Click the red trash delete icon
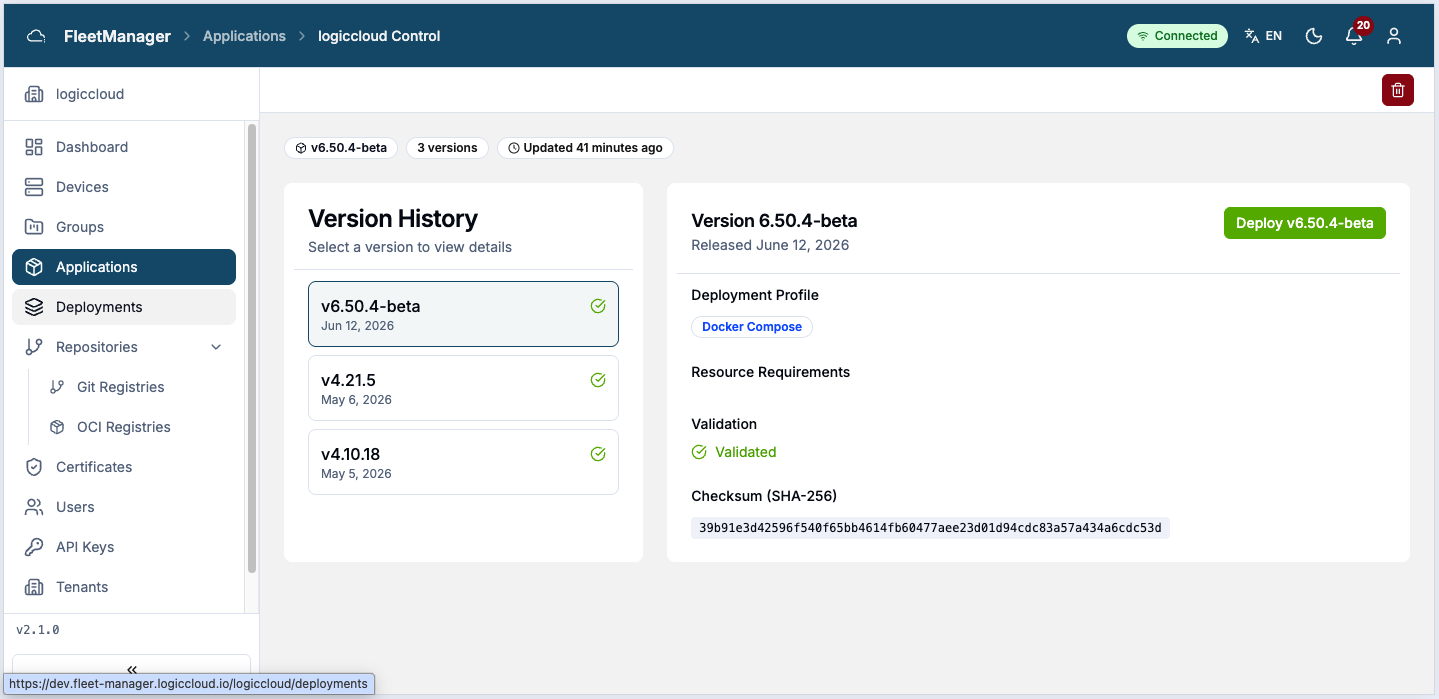Viewport: 1439px width, 699px height. point(1397,90)
